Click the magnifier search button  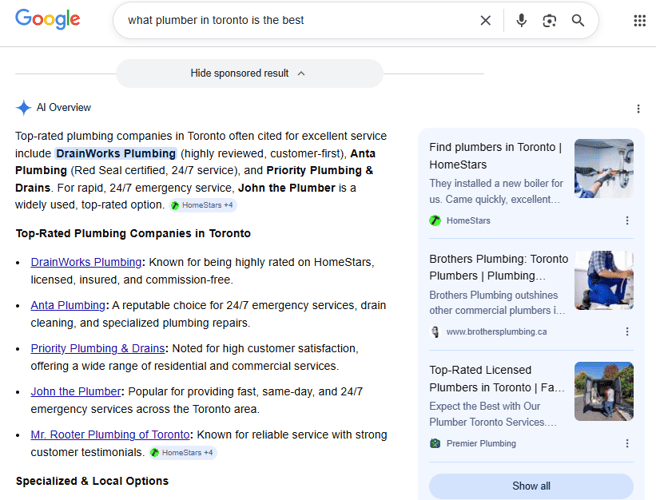[578, 20]
